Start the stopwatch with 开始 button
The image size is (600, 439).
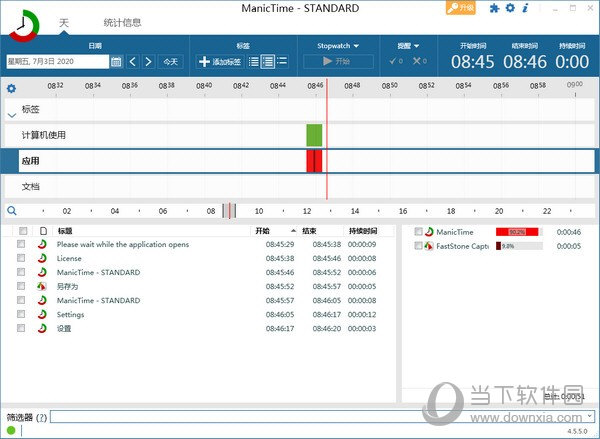(338, 61)
